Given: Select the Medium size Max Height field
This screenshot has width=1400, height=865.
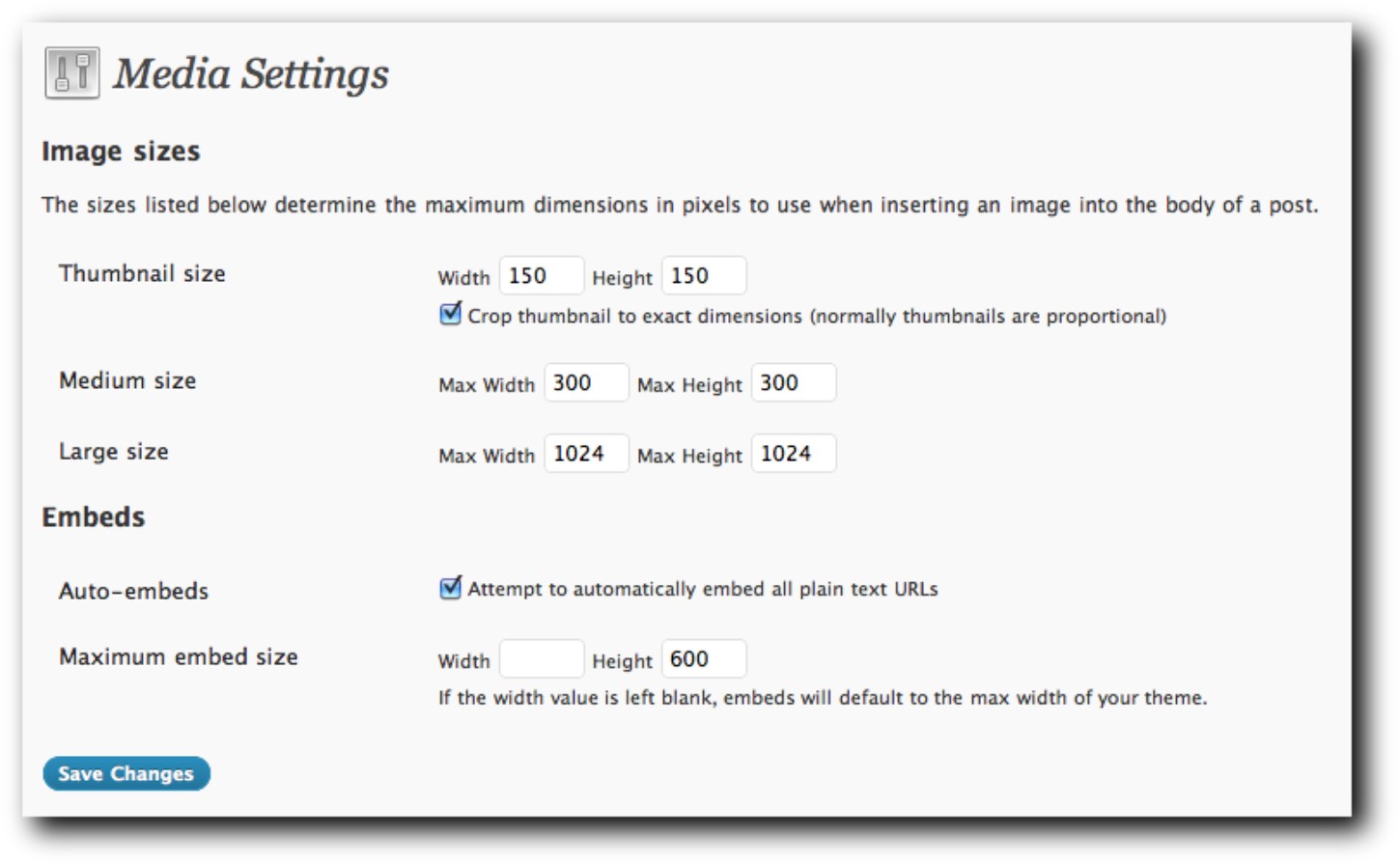Looking at the screenshot, I should click(794, 382).
